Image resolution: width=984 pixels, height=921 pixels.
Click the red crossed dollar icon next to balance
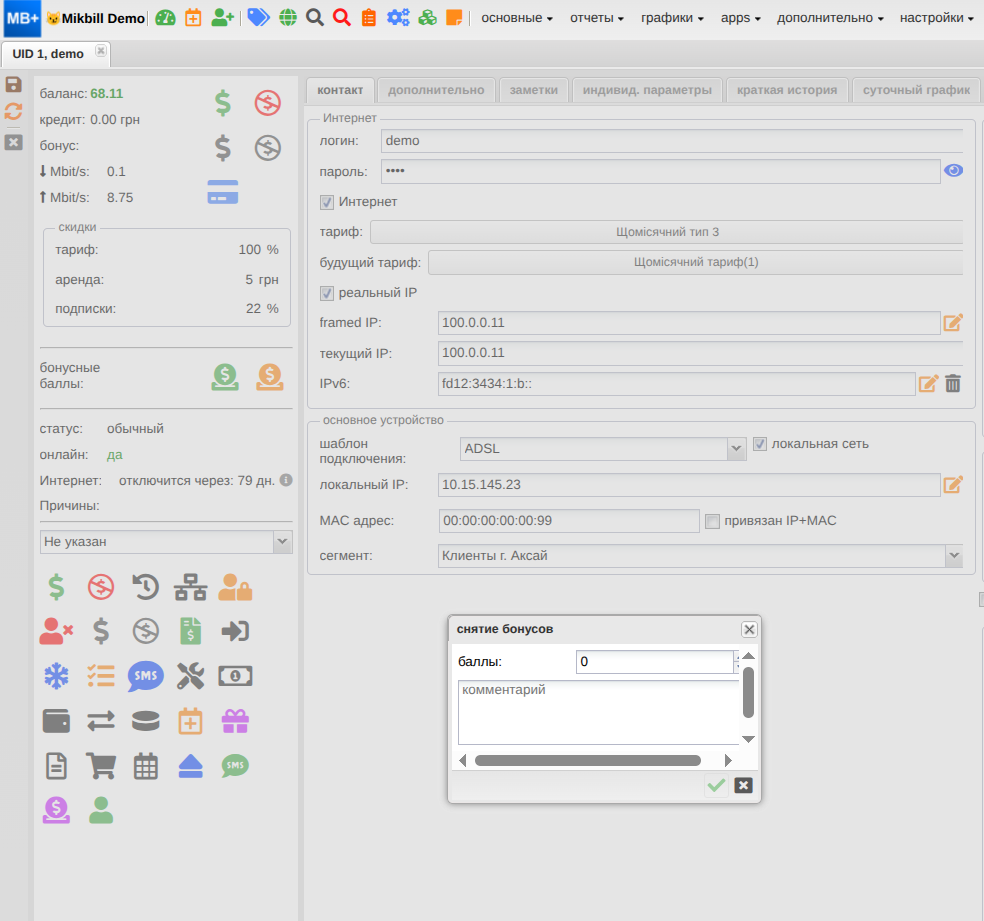267,103
